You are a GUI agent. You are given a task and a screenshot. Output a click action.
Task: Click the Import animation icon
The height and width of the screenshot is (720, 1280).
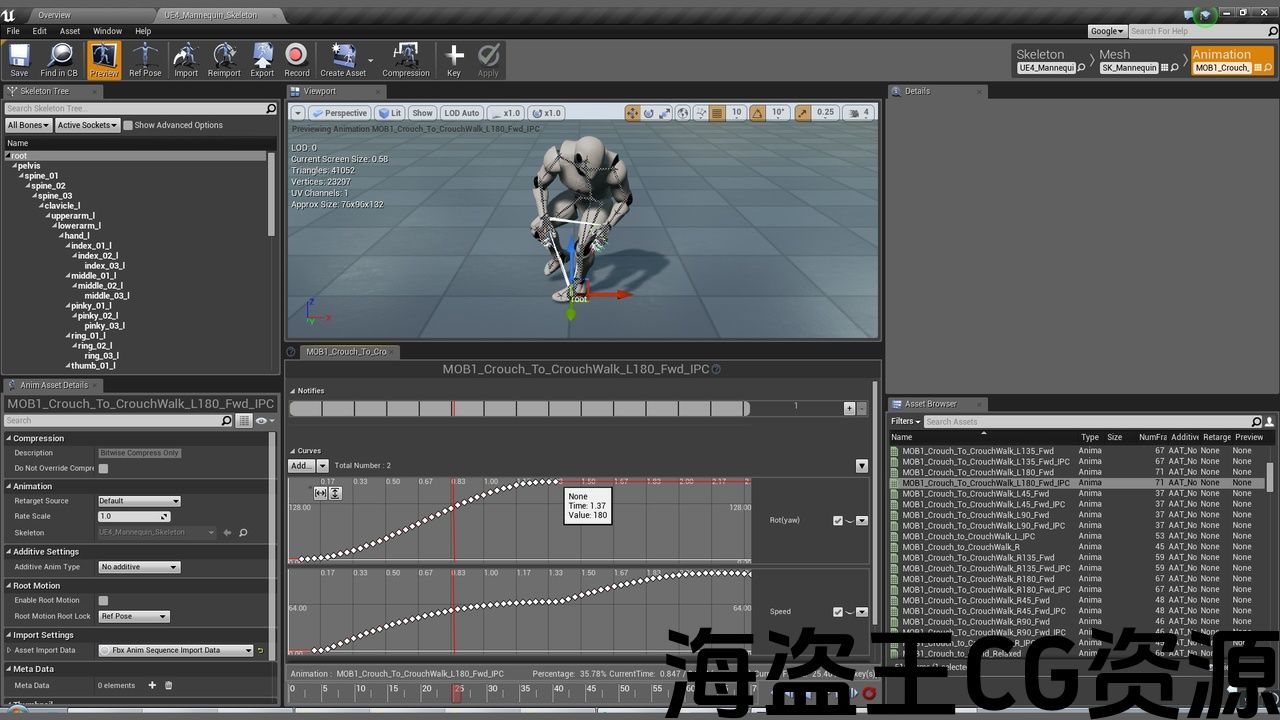(x=186, y=60)
